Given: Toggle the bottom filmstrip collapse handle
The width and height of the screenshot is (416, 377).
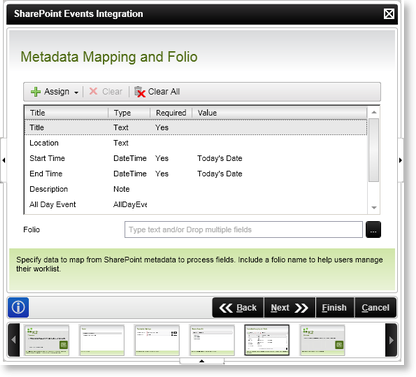Looking at the screenshot, I should [202, 361].
